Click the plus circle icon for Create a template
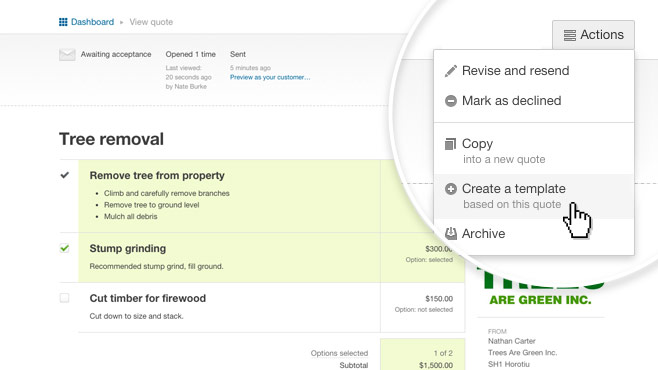658x370 pixels. click(x=451, y=189)
